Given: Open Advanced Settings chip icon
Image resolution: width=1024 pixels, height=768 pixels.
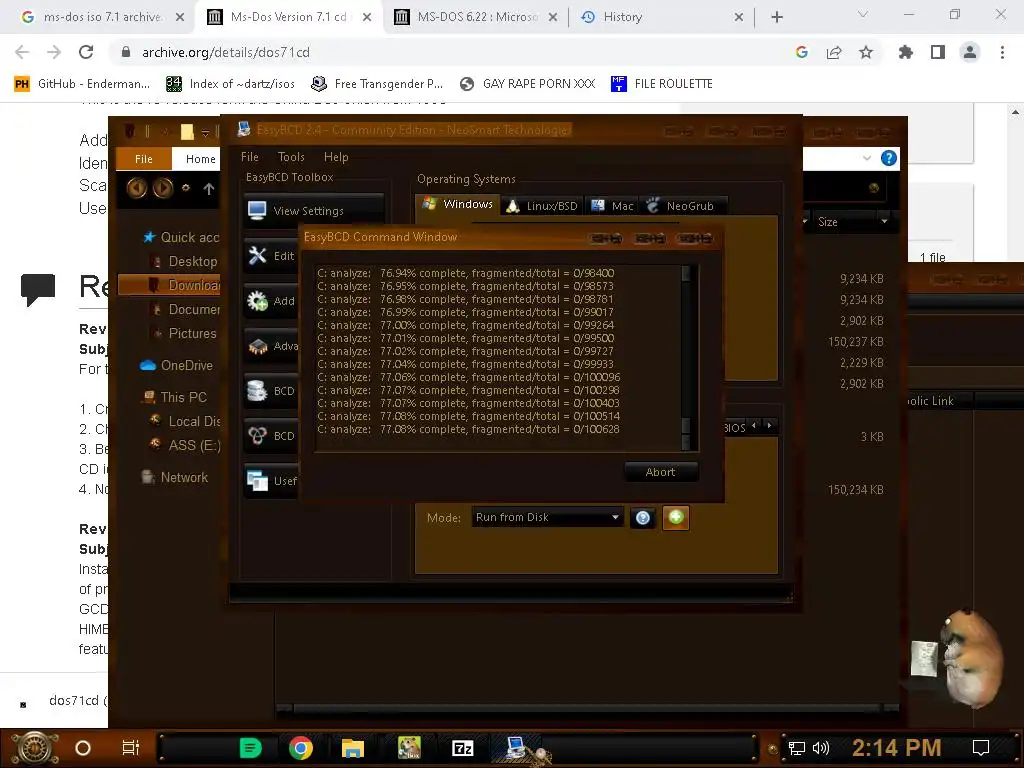Looking at the screenshot, I should pyautogui.click(x=257, y=346).
